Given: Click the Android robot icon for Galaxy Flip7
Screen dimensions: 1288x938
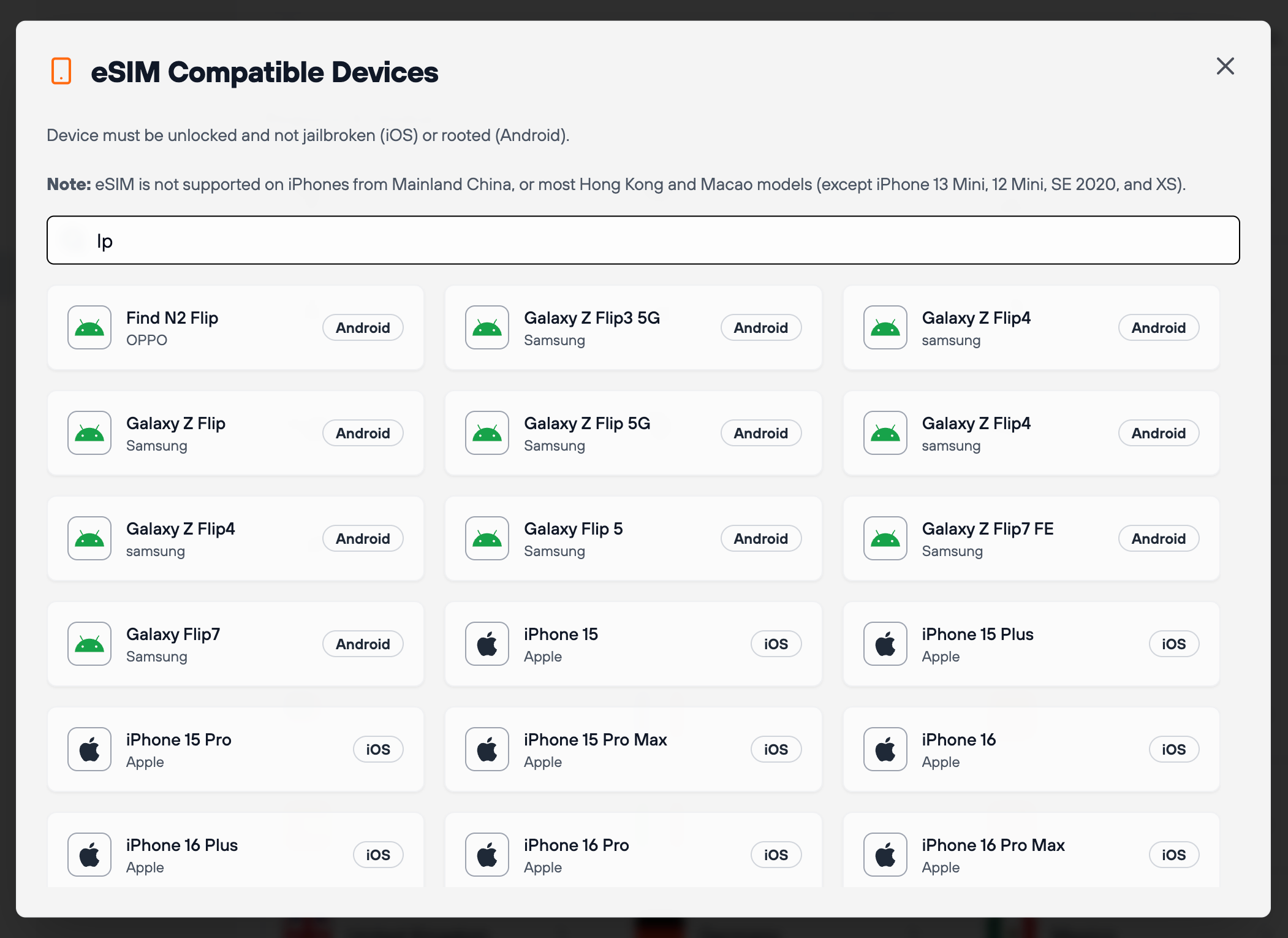Looking at the screenshot, I should (x=89, y=644).
